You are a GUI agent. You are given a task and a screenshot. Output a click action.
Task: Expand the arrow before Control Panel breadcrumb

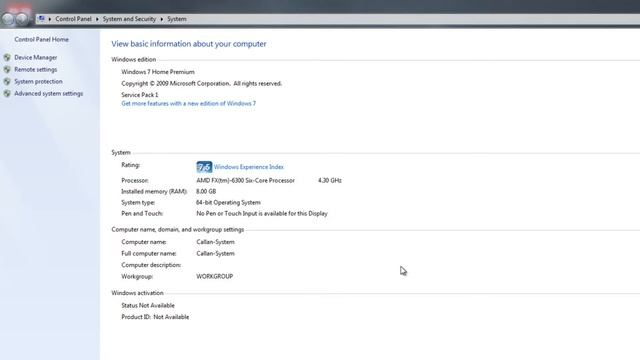tap(50, 19)
